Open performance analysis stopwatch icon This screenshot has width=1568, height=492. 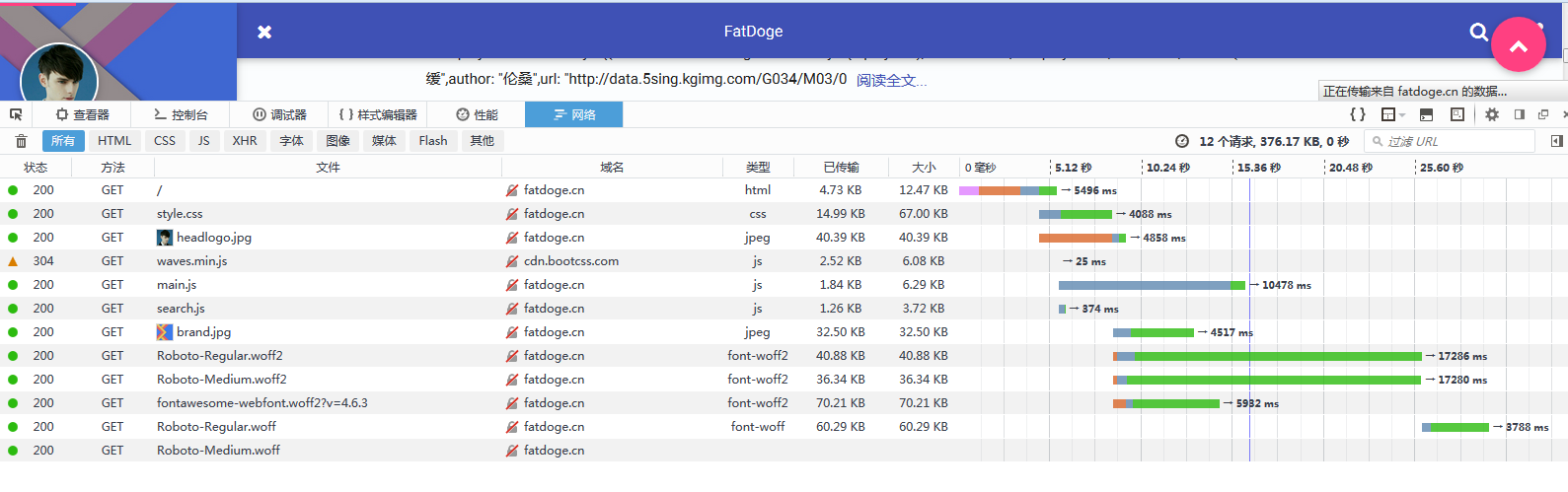[1182, 142]
